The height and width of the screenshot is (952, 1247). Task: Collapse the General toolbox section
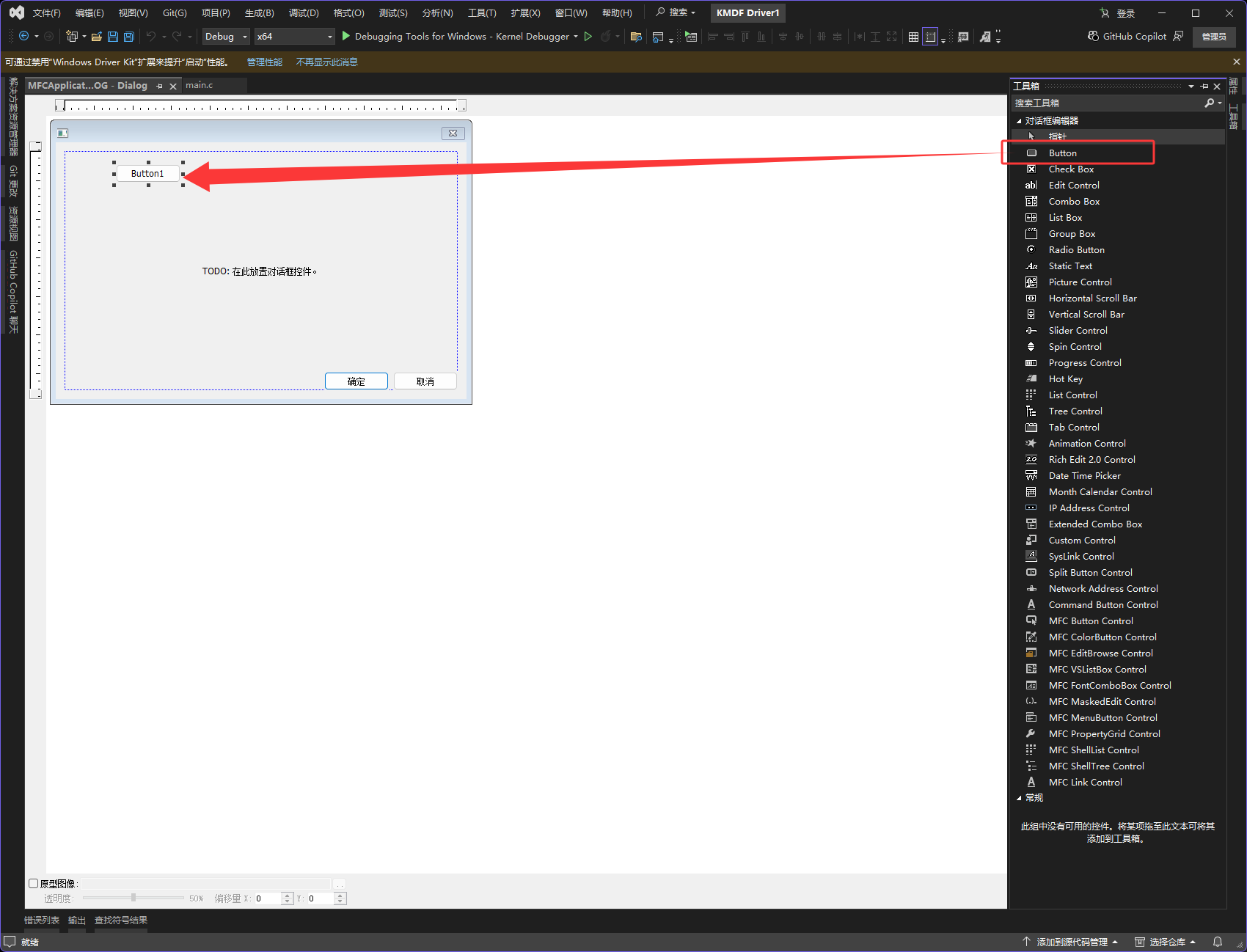[1019, 798]
